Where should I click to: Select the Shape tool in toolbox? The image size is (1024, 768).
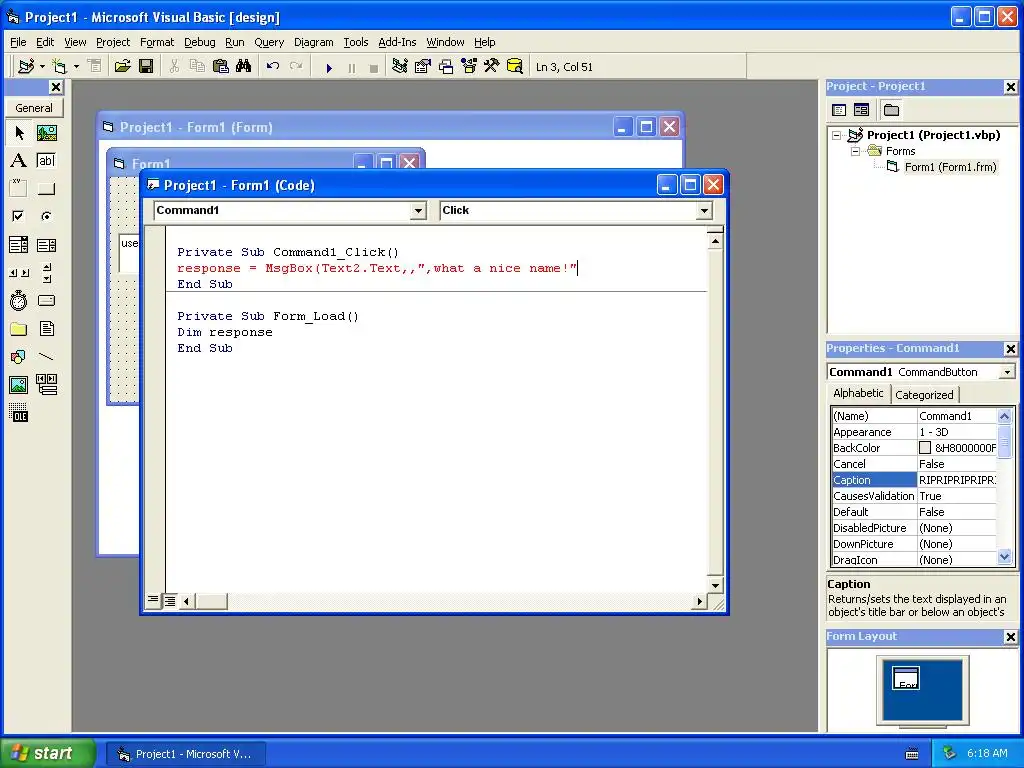pyautogui.click(x=19, y=357)
